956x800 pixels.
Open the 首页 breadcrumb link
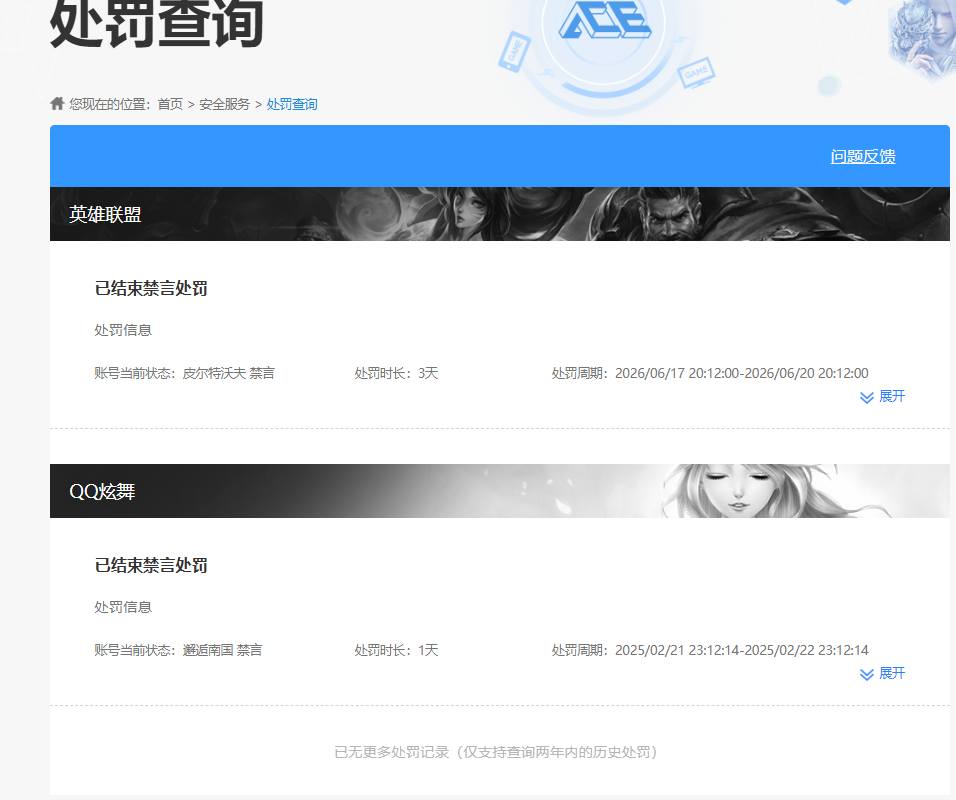point(170,104)
